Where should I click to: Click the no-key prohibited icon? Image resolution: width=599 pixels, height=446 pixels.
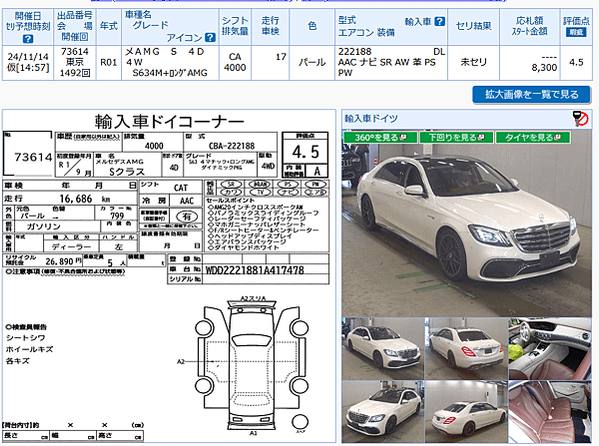click(580, 118)
